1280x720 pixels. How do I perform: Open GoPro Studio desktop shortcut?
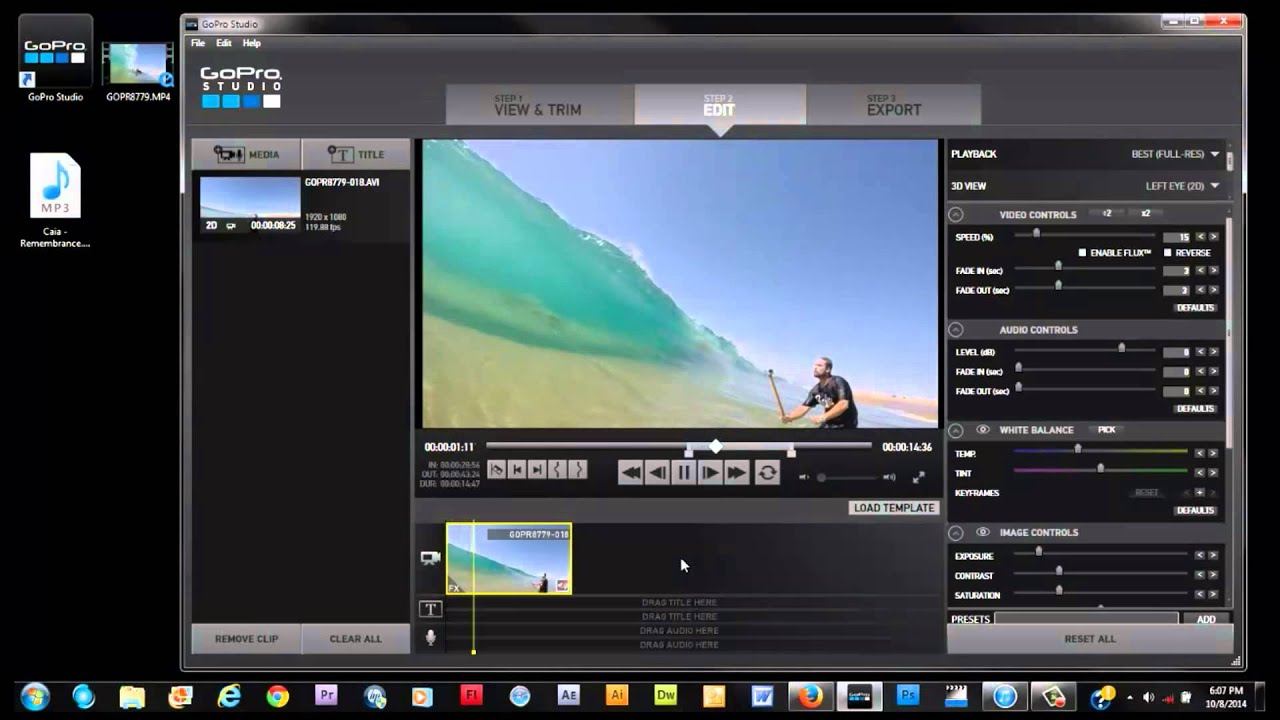(55, 60)
